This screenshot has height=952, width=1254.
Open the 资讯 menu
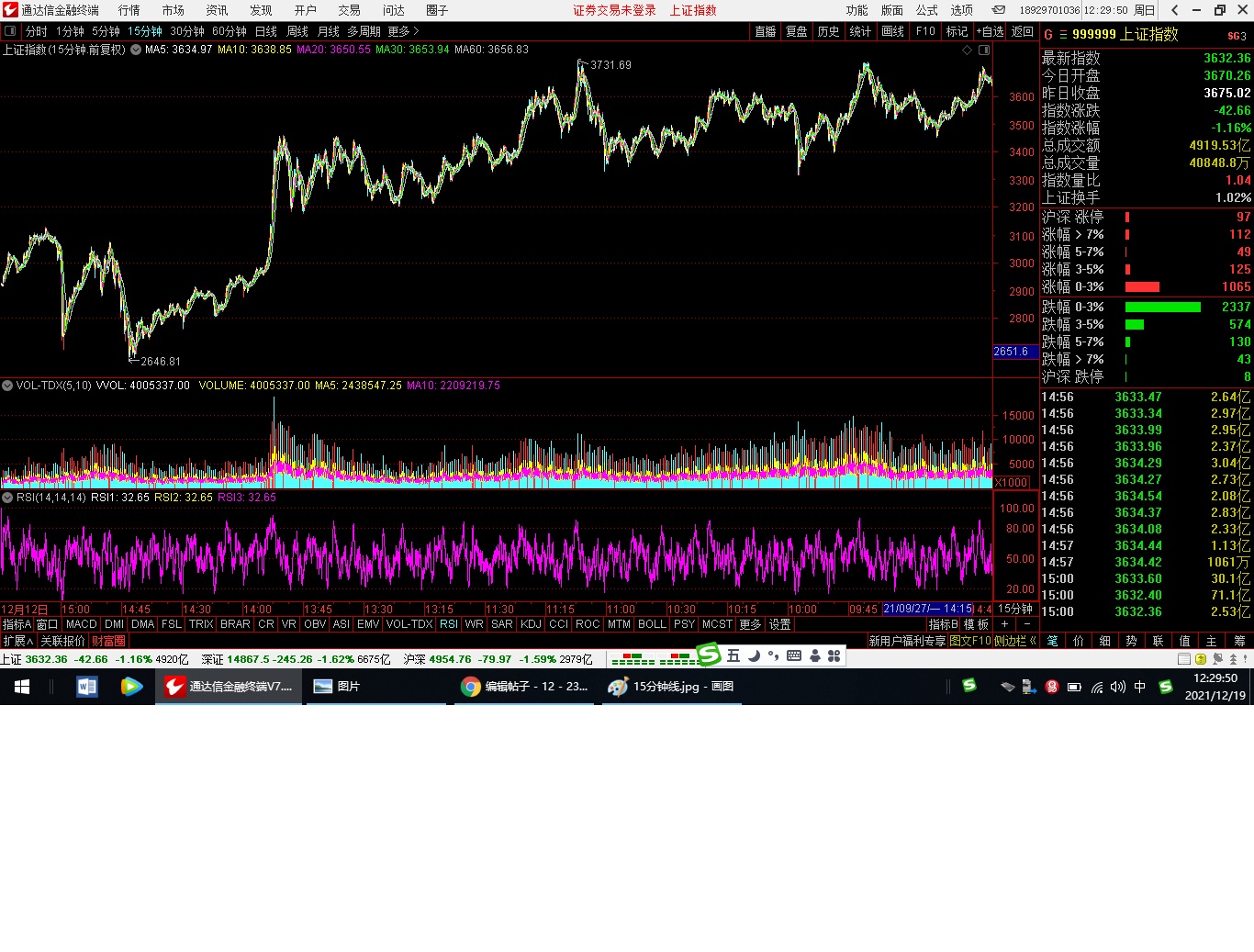coord(218,10)
